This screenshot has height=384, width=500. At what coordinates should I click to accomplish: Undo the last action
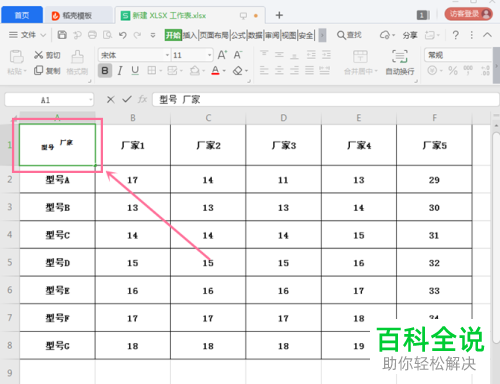tap(123, 35)
